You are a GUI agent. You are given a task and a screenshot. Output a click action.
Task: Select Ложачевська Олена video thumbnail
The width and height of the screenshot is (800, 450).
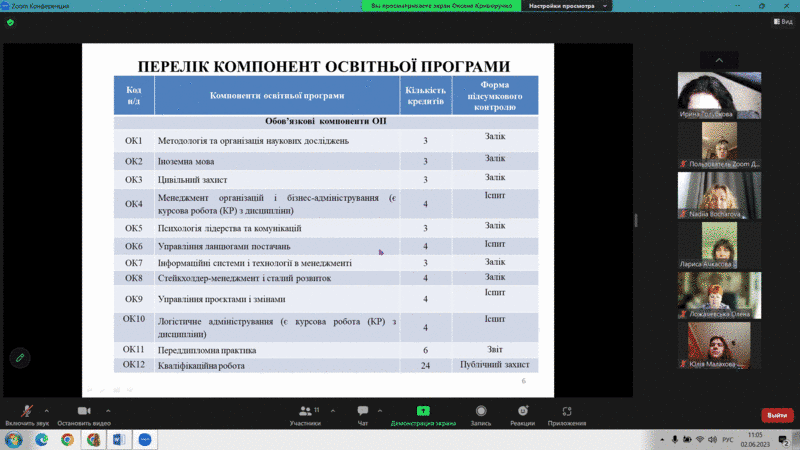tap(719, 295)
